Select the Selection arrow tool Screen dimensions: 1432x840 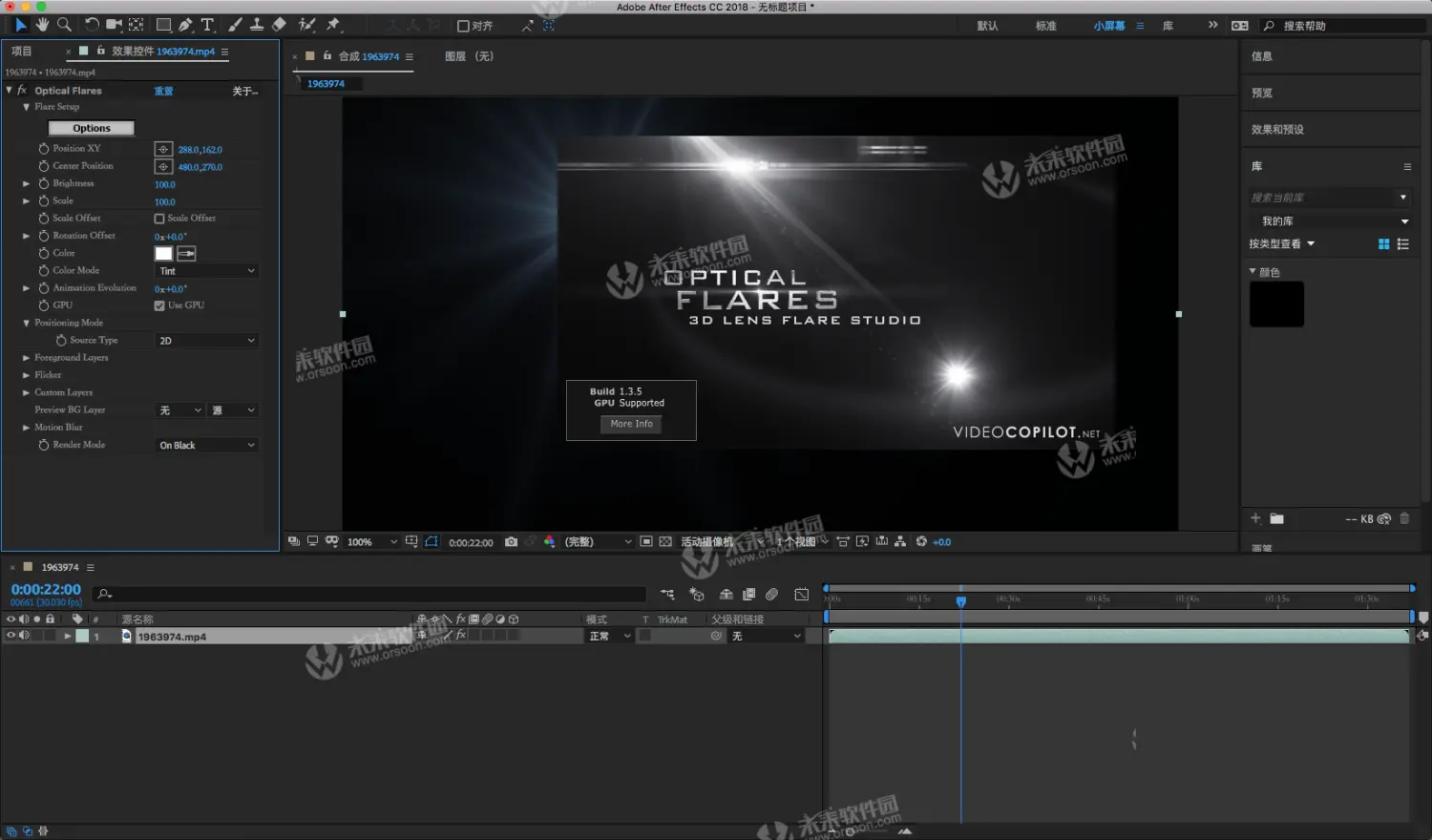click(x=21, y=25)
